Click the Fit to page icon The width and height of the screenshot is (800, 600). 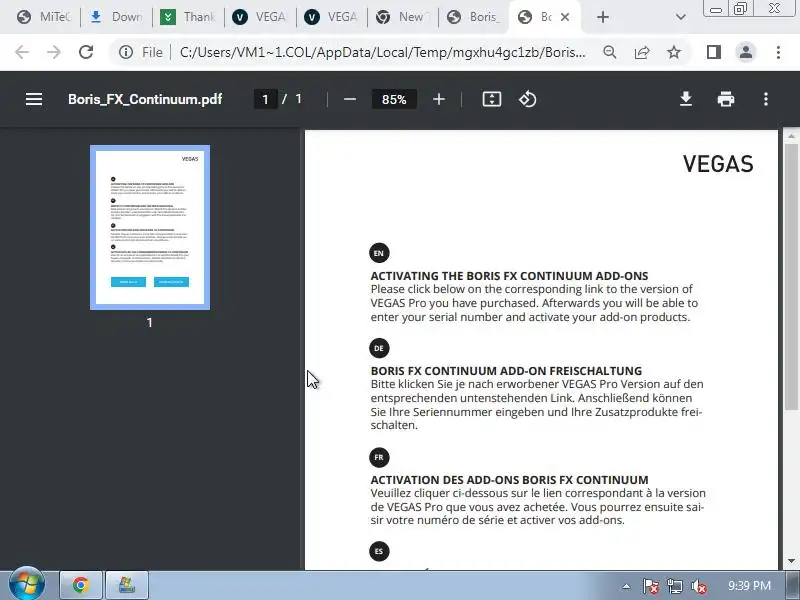coord(492,99)
